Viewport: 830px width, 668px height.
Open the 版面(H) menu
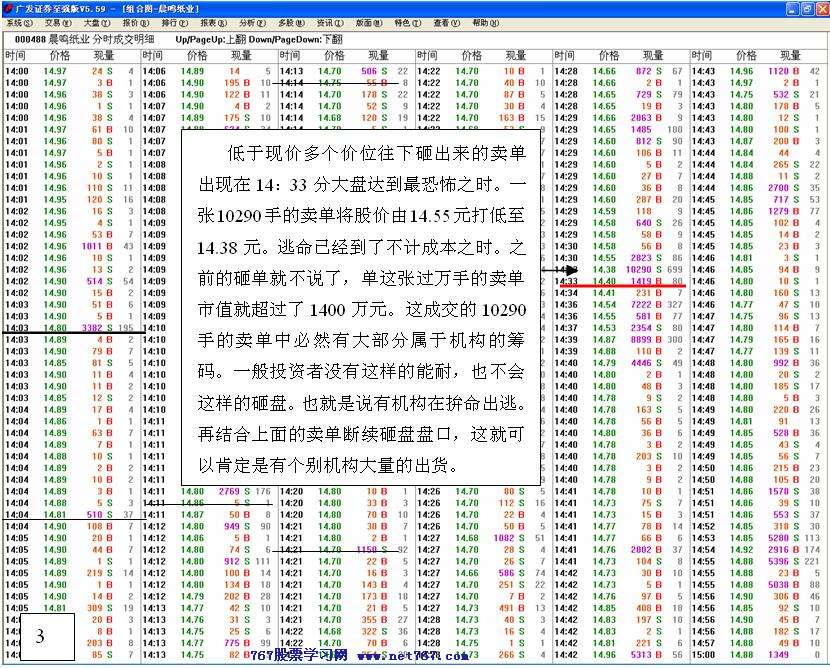369,23
